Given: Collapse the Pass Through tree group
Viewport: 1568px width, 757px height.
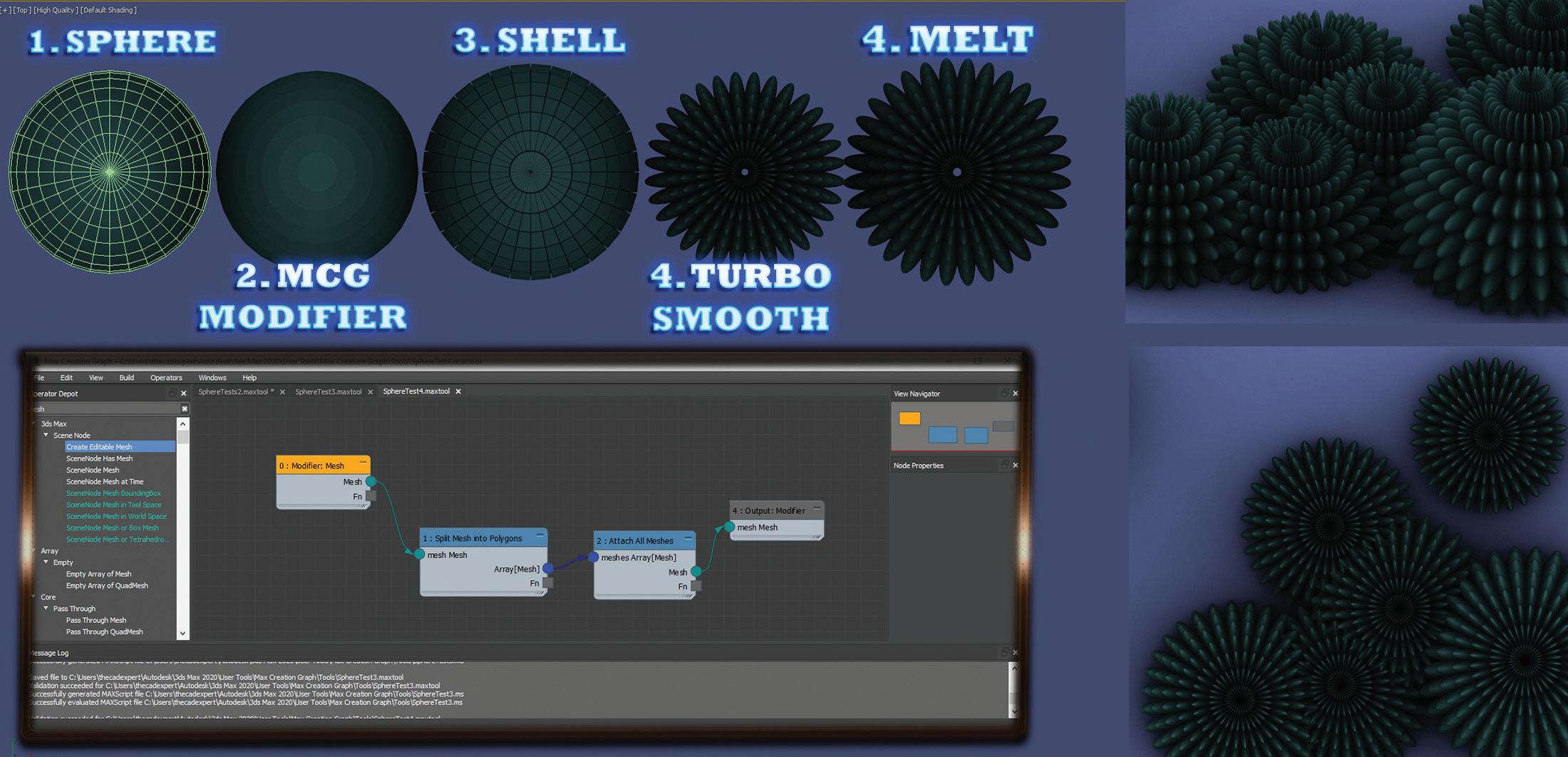Looking at the screenshot, I should click(x=46, y=609).
